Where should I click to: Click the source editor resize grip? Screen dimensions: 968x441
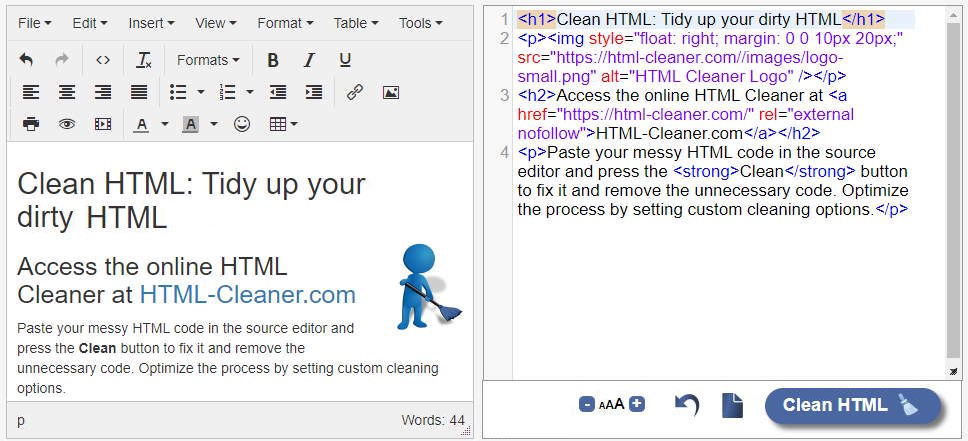pos(954,371)
